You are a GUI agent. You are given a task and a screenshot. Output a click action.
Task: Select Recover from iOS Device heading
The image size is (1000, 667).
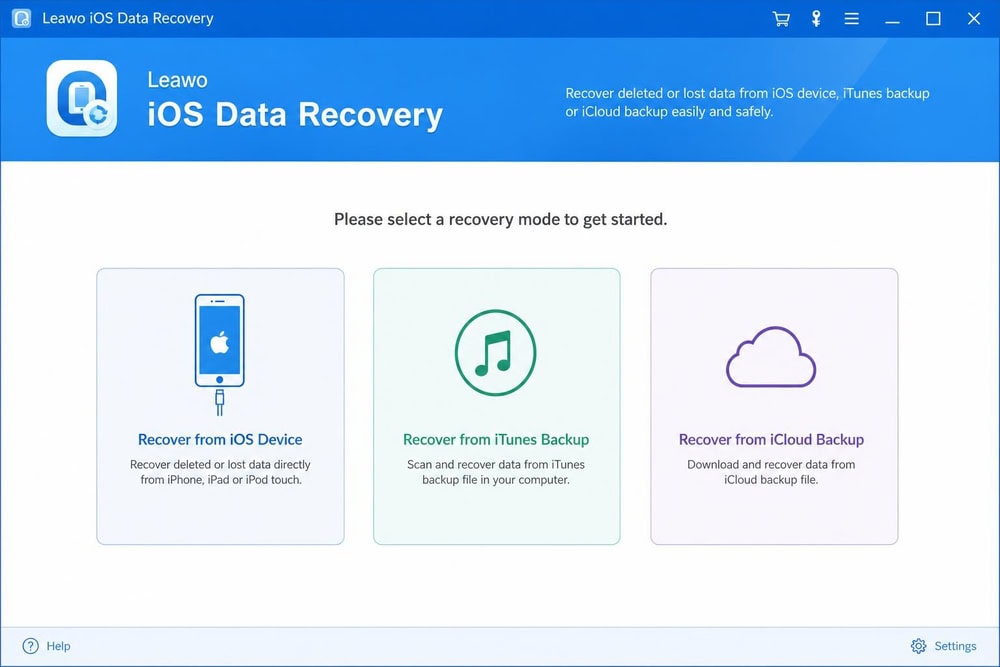point(220,439)
